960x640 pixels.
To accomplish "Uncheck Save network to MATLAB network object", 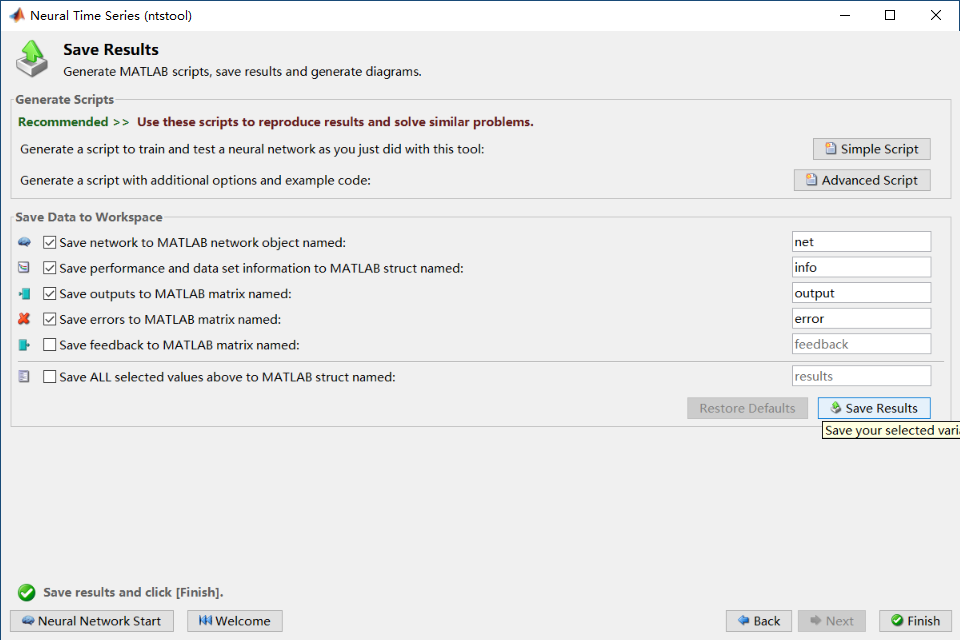I will (x=50, y=242).
